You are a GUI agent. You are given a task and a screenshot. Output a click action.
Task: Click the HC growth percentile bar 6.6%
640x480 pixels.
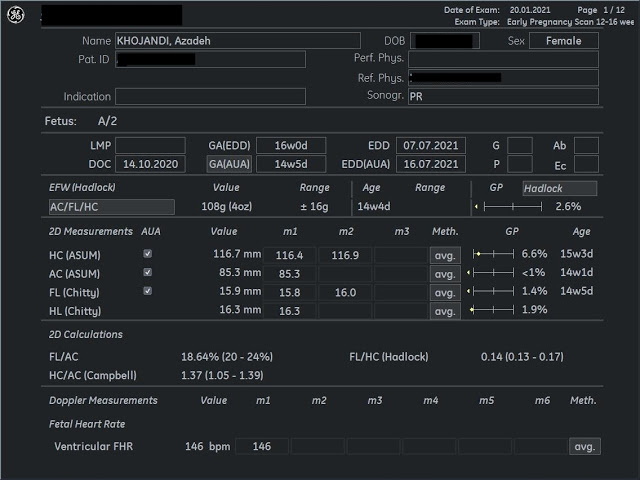pos(491,254)
